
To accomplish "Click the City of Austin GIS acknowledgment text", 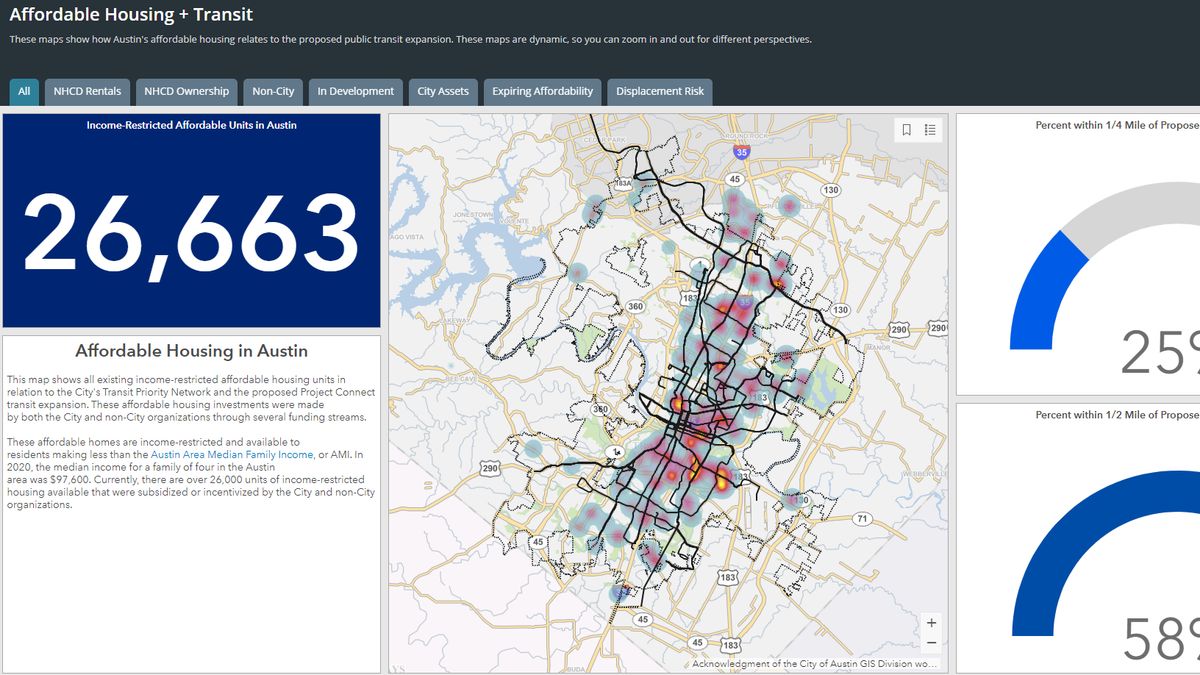I will tap(815, 663).
